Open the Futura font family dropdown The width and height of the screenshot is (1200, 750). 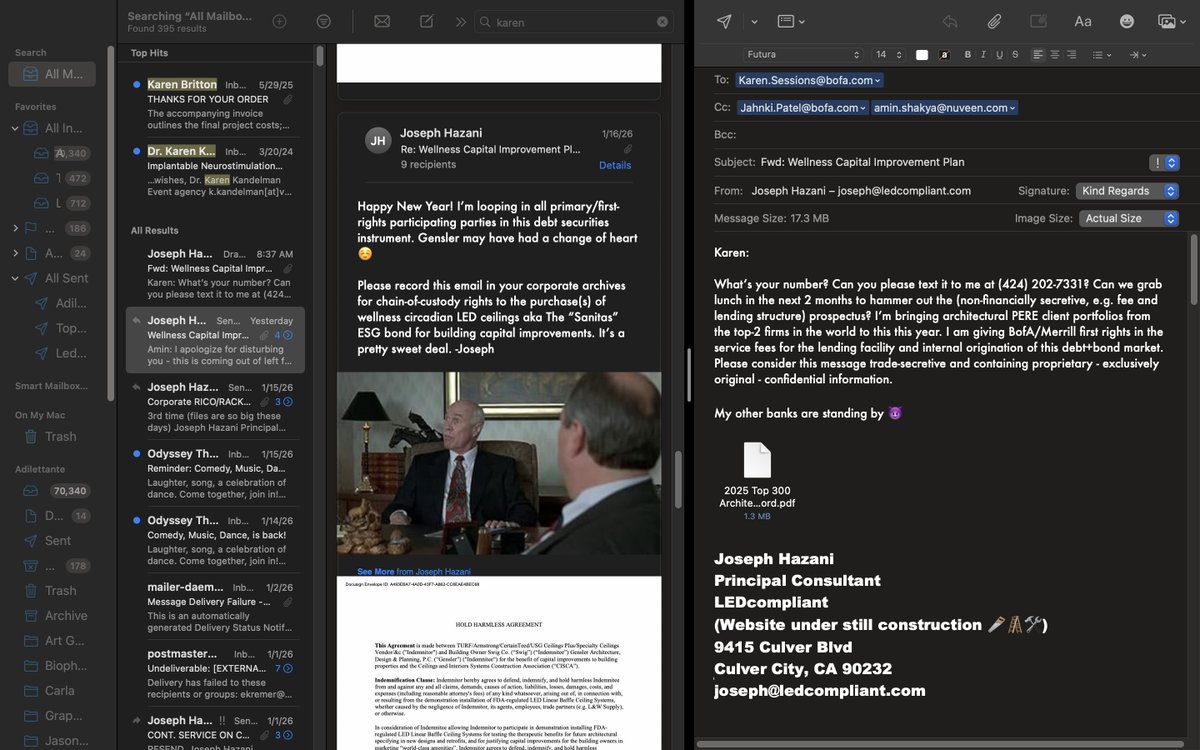[x=802, y=55]
